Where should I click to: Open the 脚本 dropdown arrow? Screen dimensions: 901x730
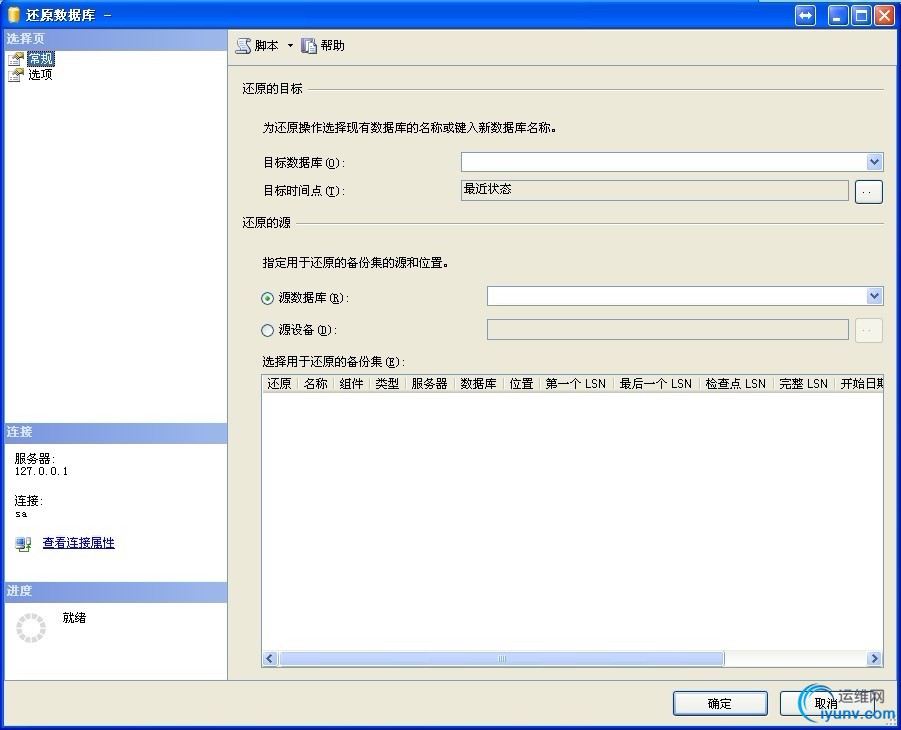290,45
